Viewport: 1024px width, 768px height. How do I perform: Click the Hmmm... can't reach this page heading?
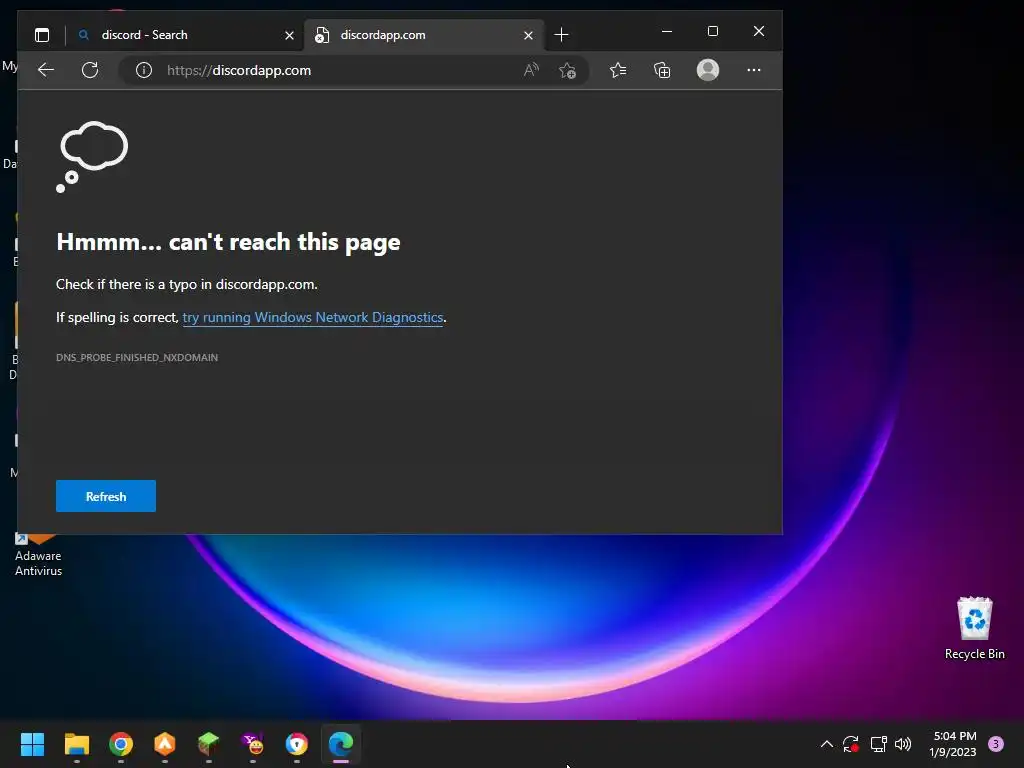228,242
